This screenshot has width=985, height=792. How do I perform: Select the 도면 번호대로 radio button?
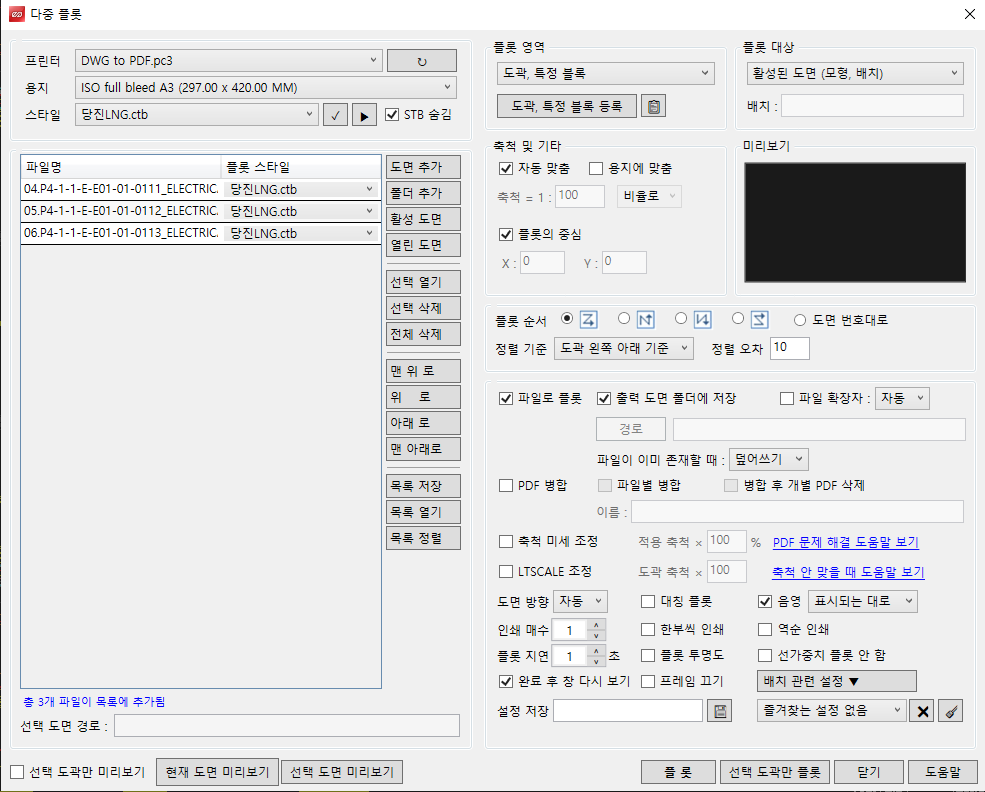800,320
